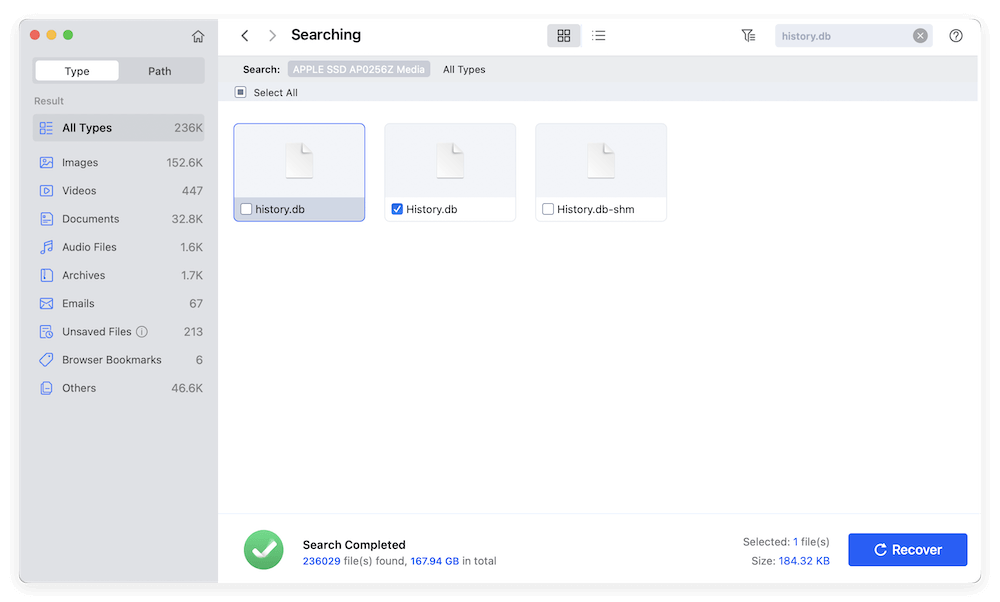Open the All Types search filter
This screenshot has height=602, width=1000.
(x=463, y=69)
